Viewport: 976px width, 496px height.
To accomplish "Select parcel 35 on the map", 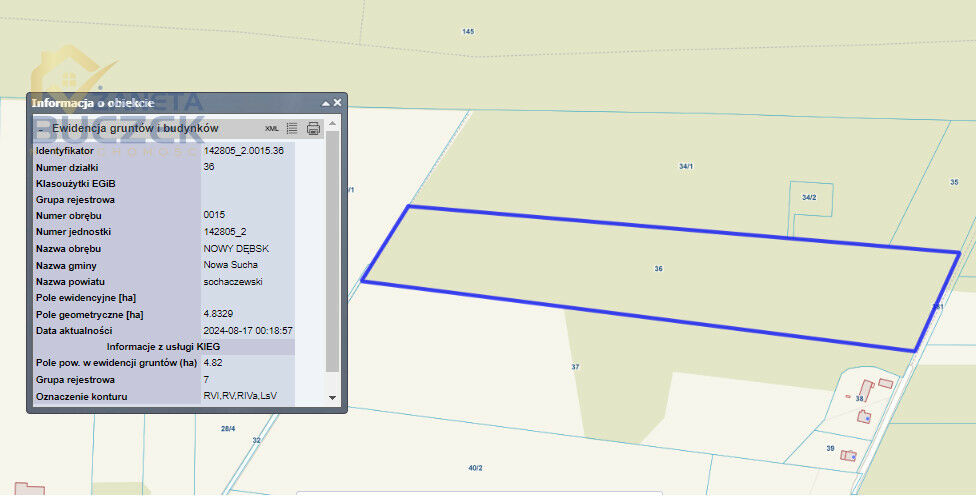I will click(x=954, y=182).
